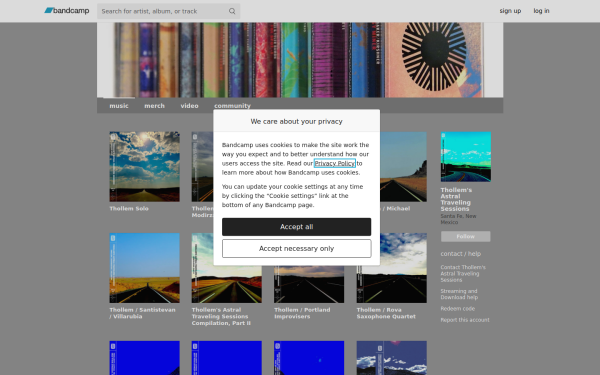Click the Follow button

point(465,236)
